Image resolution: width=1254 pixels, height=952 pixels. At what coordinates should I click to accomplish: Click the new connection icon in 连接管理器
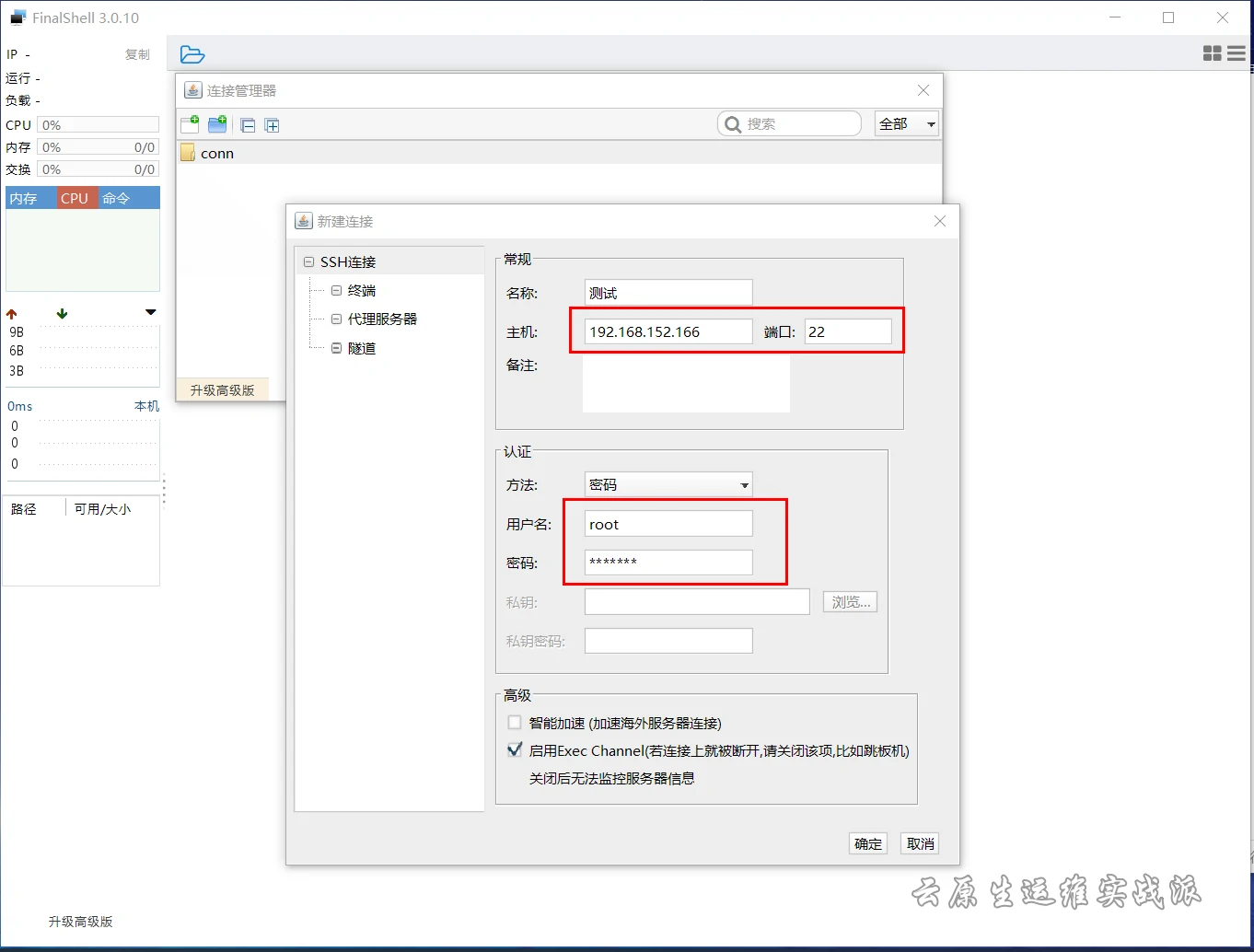[190, 124]
